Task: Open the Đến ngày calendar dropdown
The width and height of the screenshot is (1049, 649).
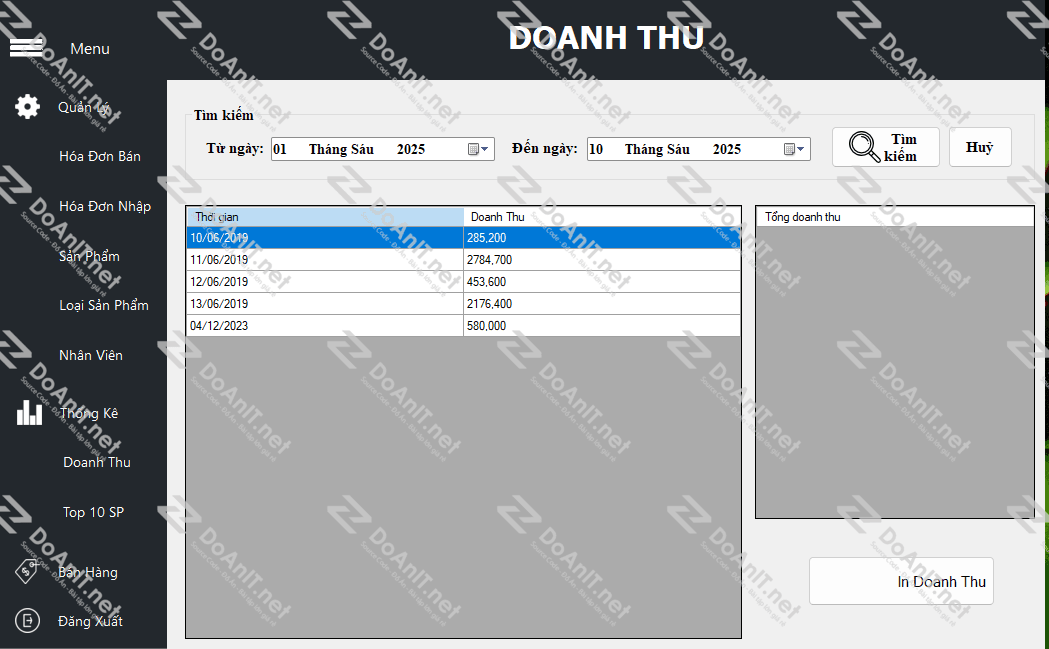Action: 795,149
